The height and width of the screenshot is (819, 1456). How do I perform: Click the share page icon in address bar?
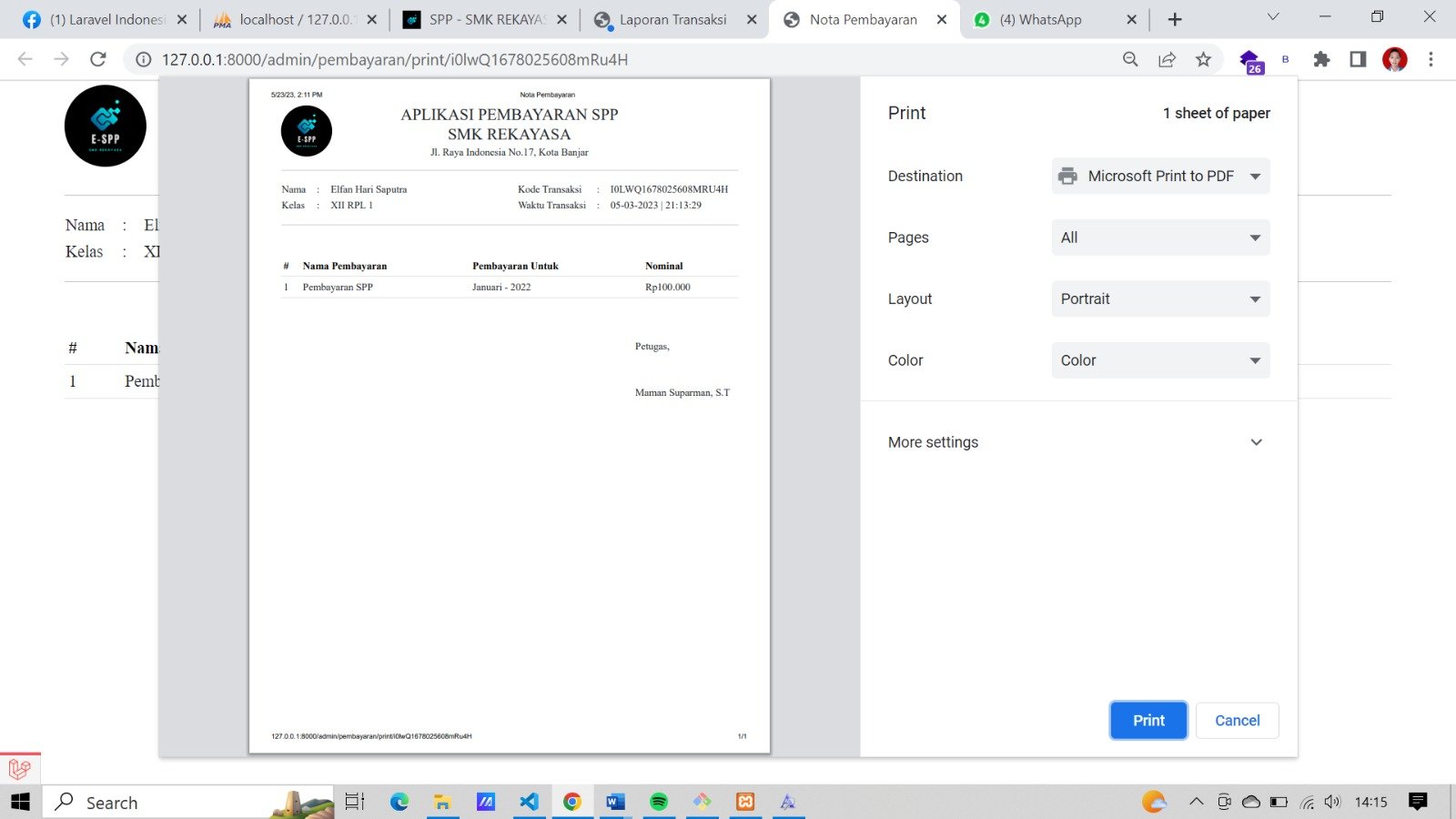coord(1167,59)
